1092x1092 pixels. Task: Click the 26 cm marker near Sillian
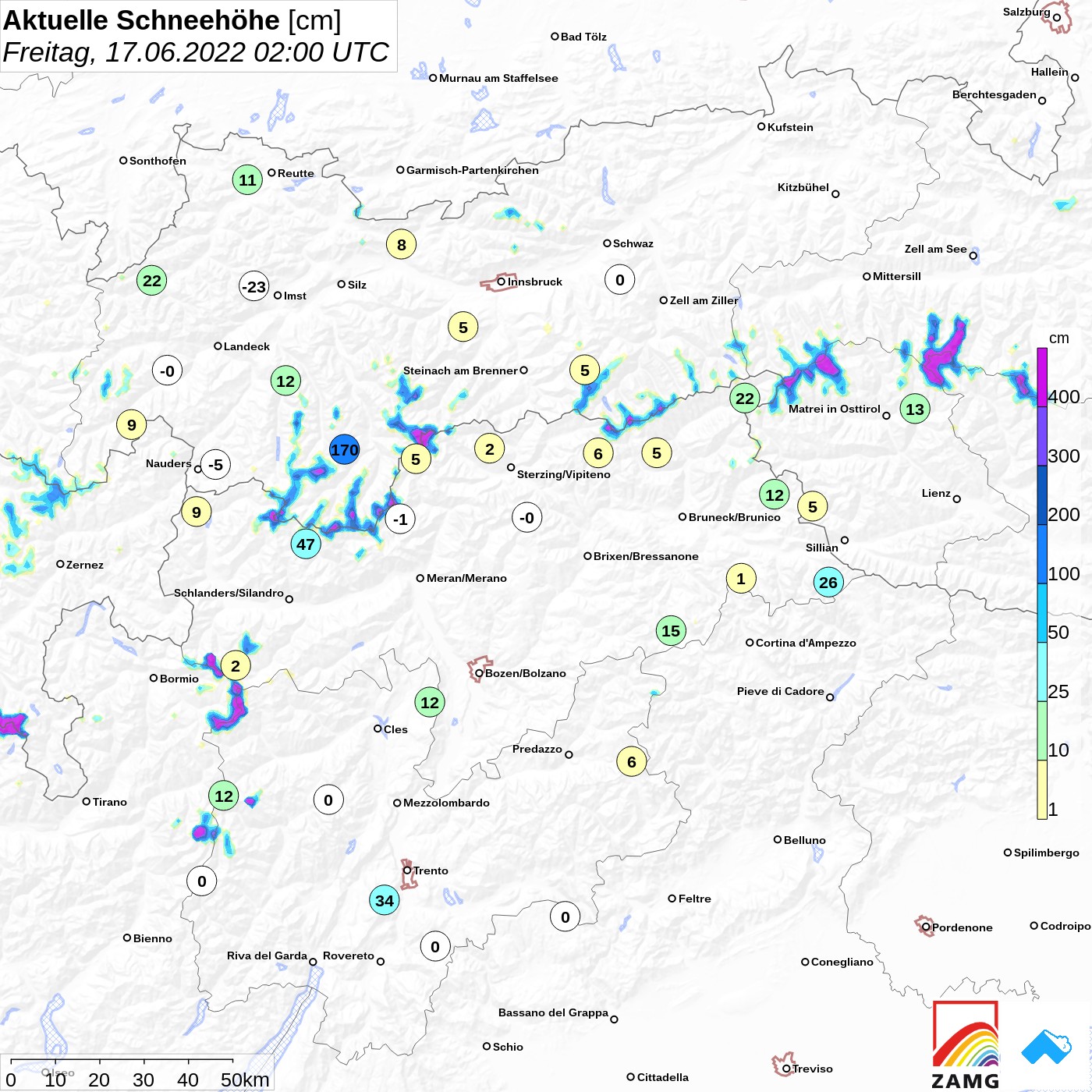coord(828,582)
